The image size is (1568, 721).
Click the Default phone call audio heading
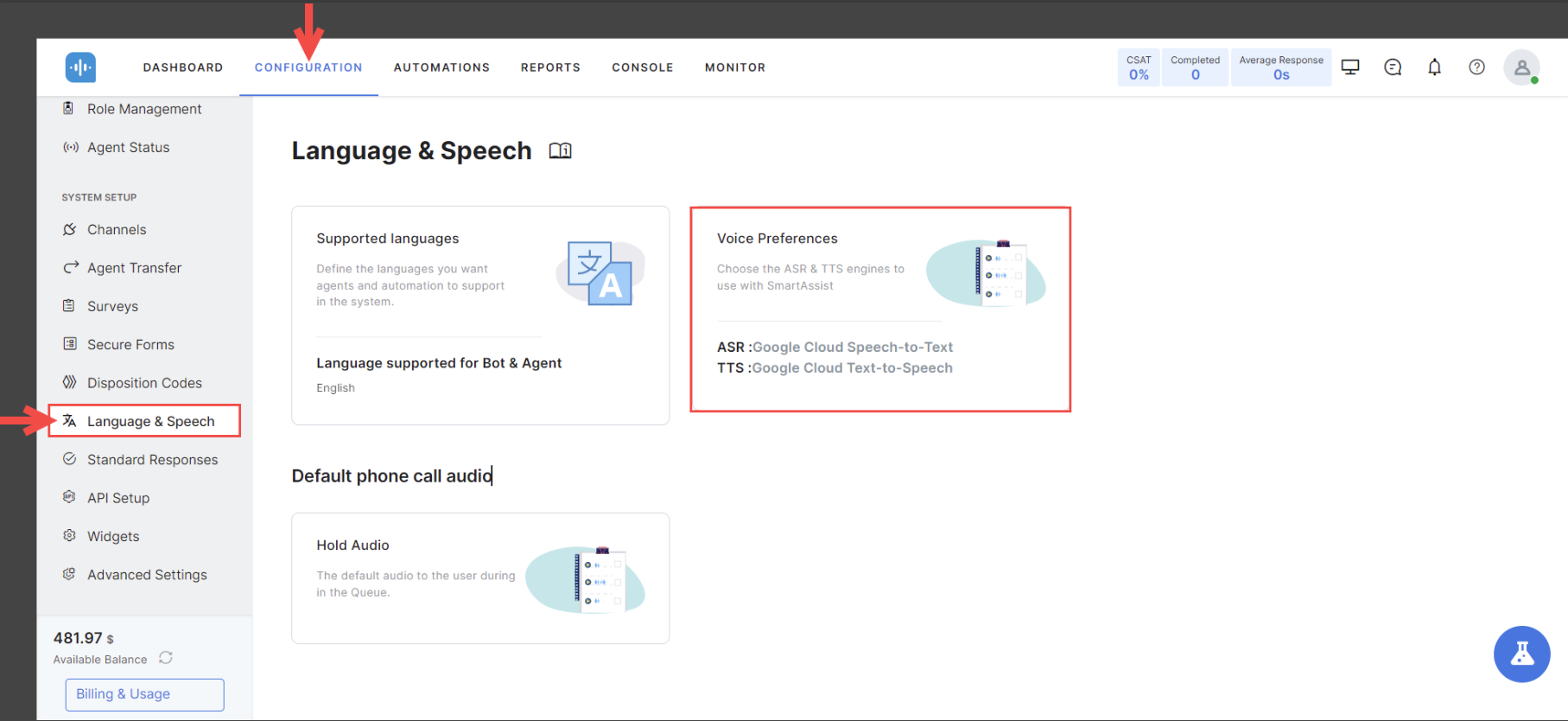click(x=392, y=476)
